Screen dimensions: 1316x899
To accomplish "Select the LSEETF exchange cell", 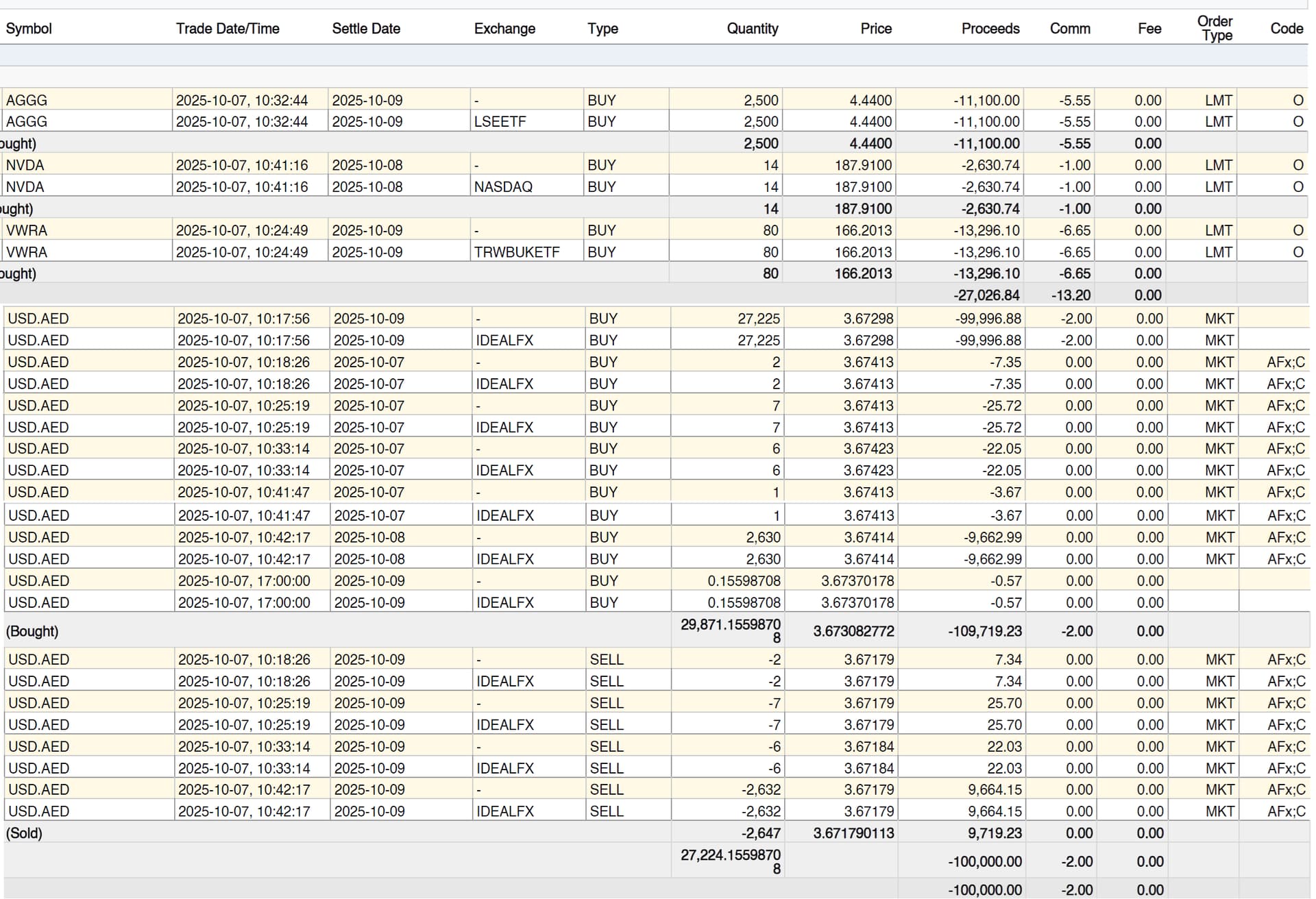I will click(x=500, y=122).
